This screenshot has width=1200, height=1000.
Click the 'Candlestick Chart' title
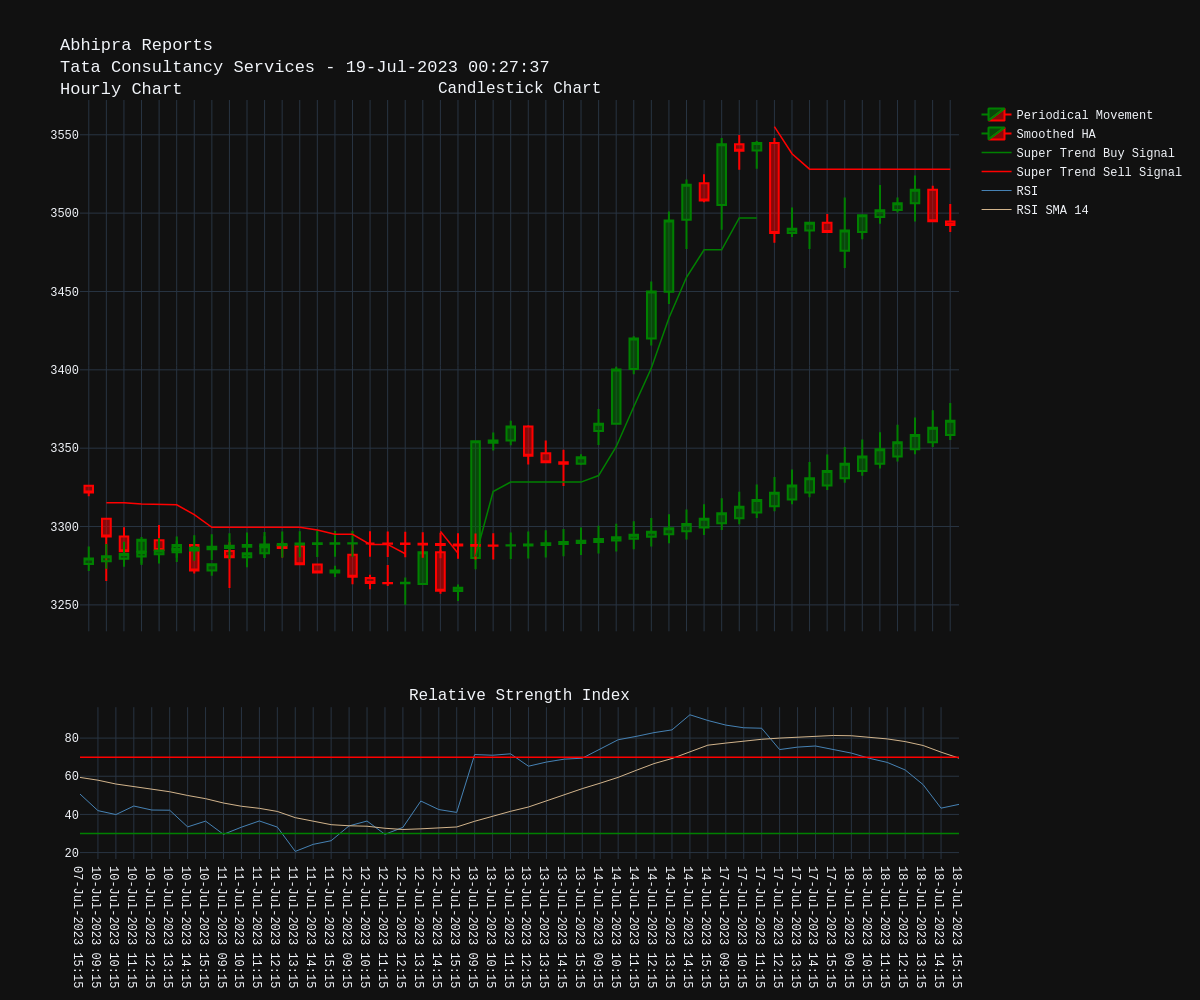point(519,88)
